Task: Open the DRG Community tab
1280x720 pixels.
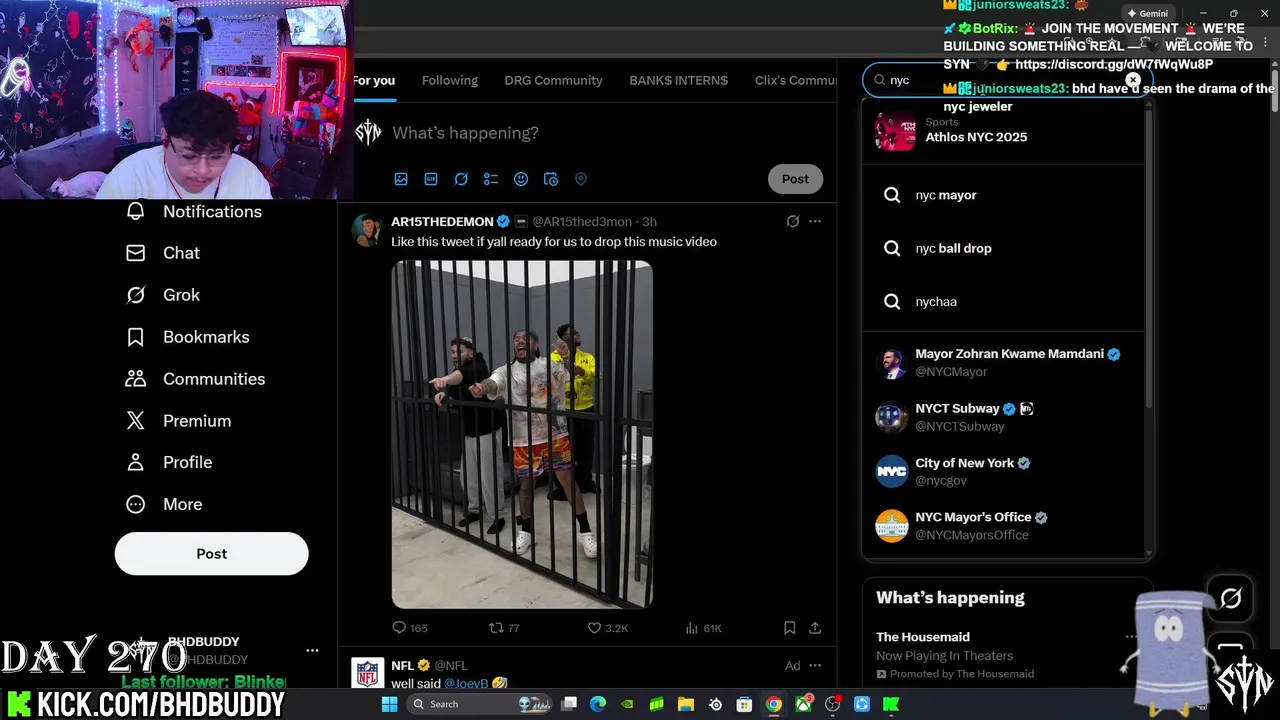Action: 553,80
